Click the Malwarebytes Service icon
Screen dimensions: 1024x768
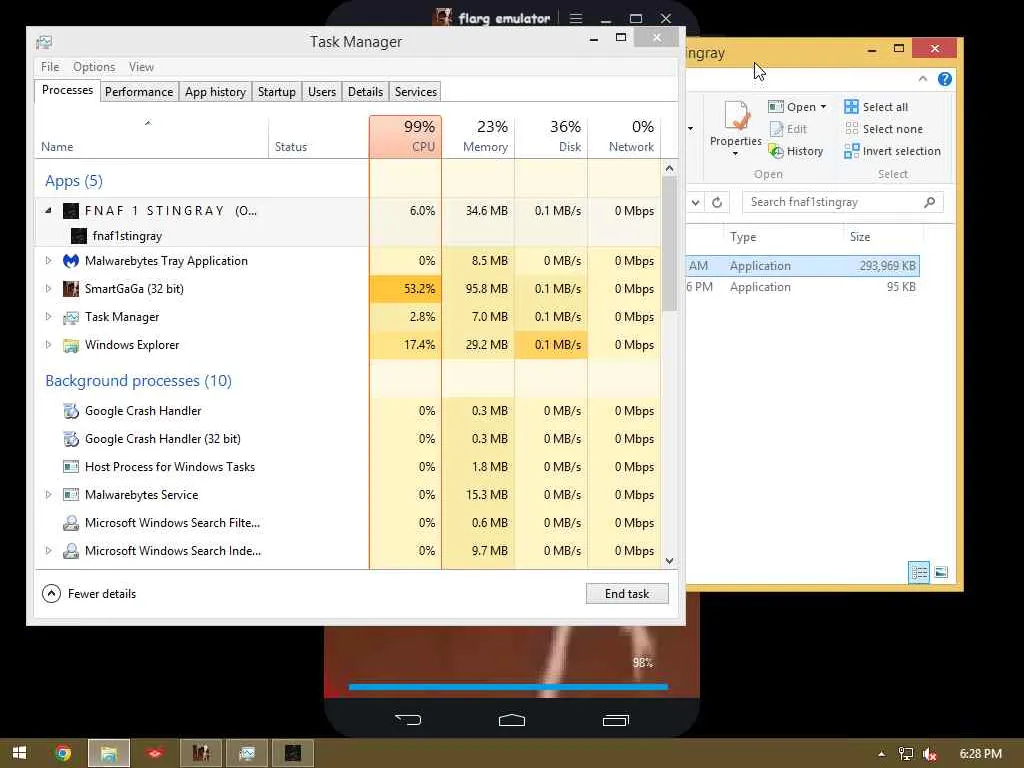pyautogui.click(x=71, y=495)
